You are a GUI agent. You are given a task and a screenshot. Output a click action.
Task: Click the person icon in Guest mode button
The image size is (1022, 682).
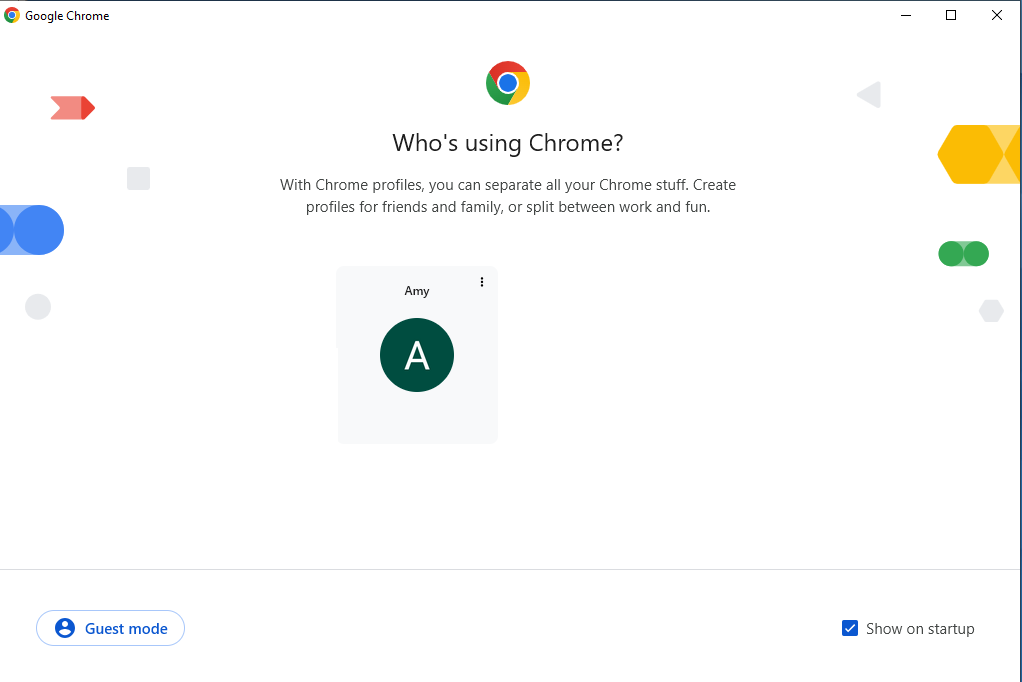65,628
